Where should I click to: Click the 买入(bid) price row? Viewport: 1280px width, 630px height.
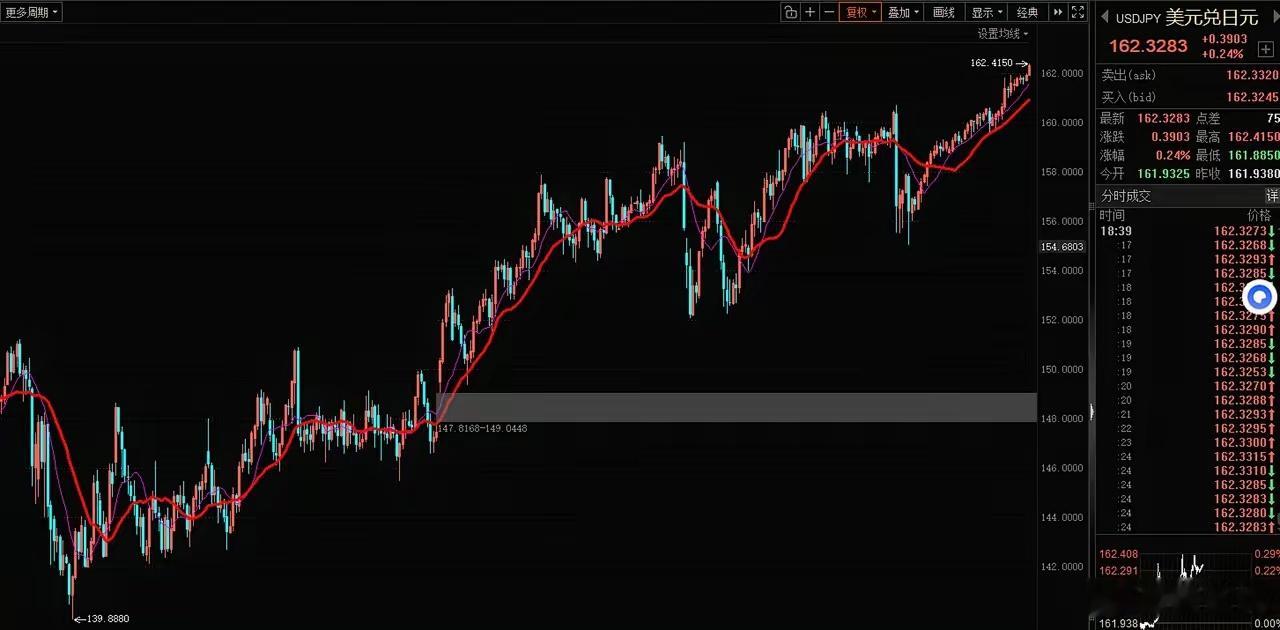(x=1188, y=97)
